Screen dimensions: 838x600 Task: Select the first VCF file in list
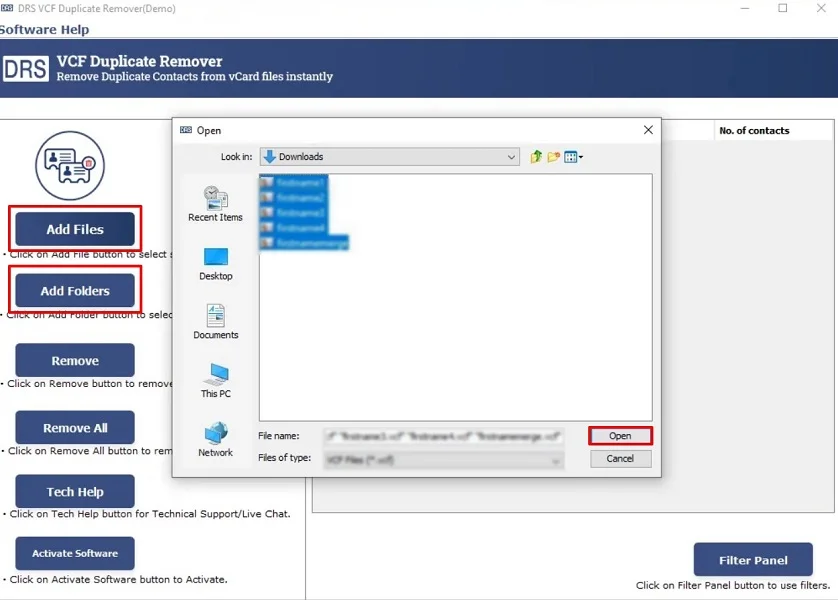(x=300, y=183)
